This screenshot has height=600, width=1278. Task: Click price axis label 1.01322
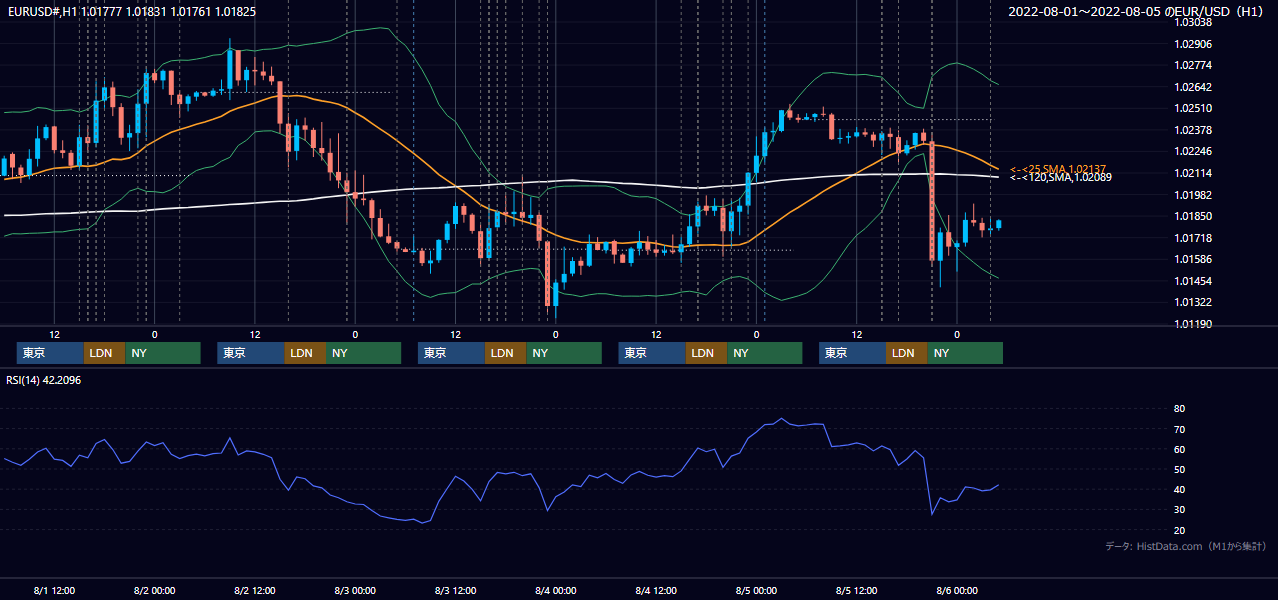pyautogui.click(x=1192, y=302)
